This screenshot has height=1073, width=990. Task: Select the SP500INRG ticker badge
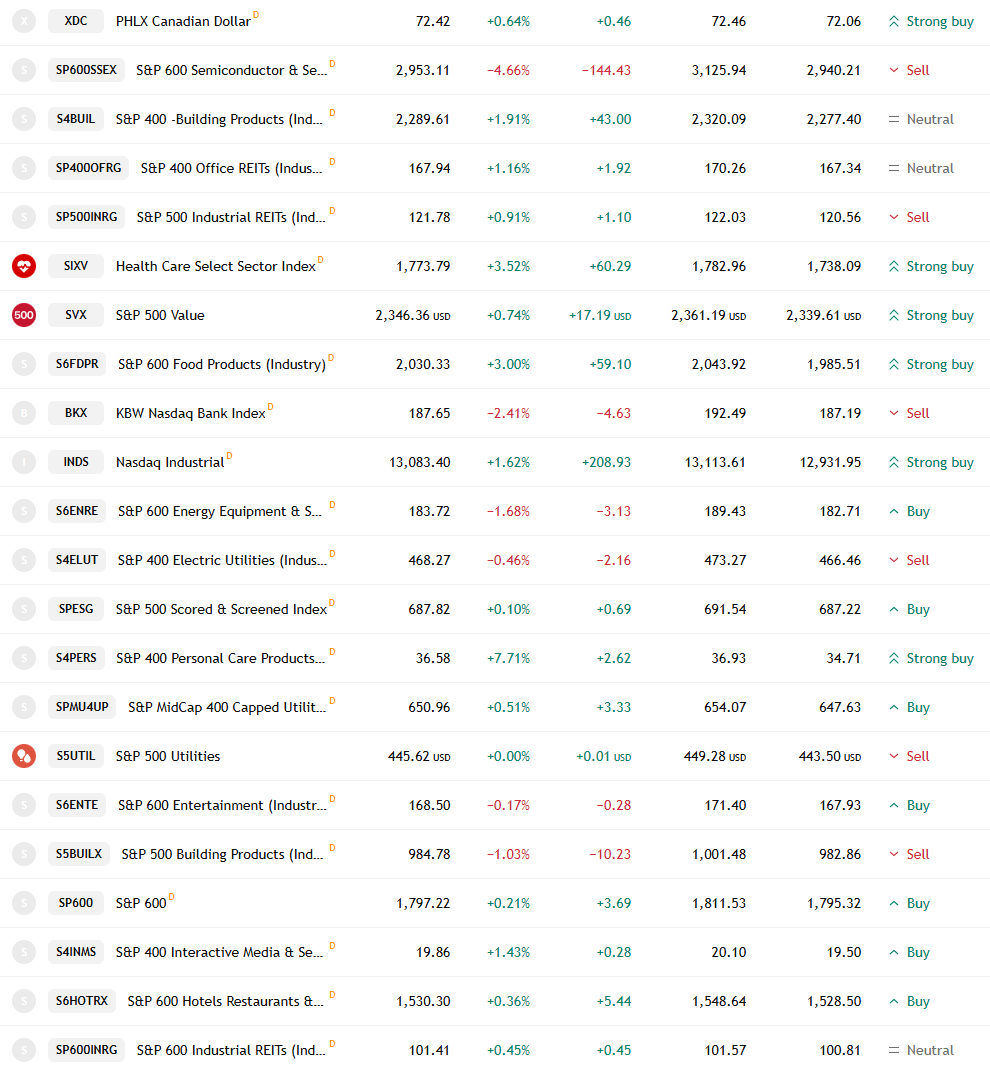coord(86,217)
